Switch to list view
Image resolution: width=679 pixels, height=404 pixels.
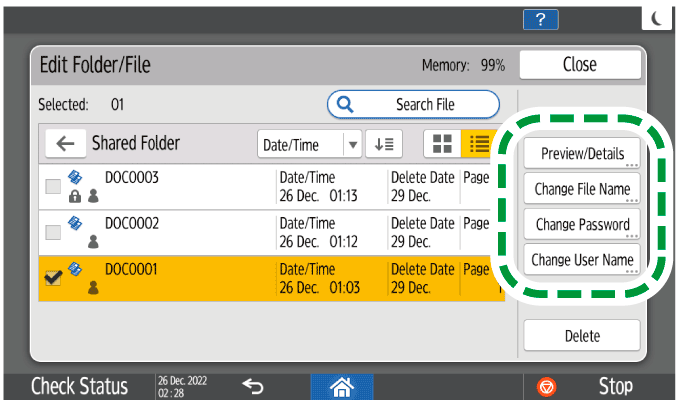(479, 144)
